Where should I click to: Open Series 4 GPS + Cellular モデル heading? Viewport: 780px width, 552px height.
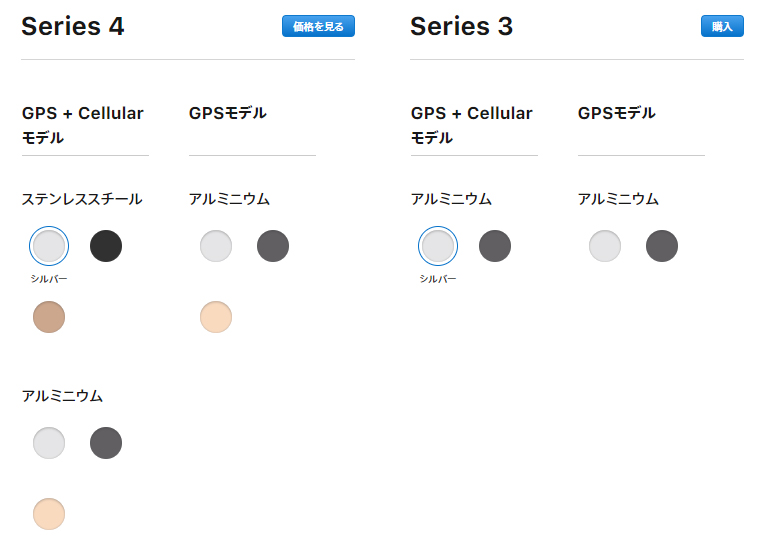point(83,125)
